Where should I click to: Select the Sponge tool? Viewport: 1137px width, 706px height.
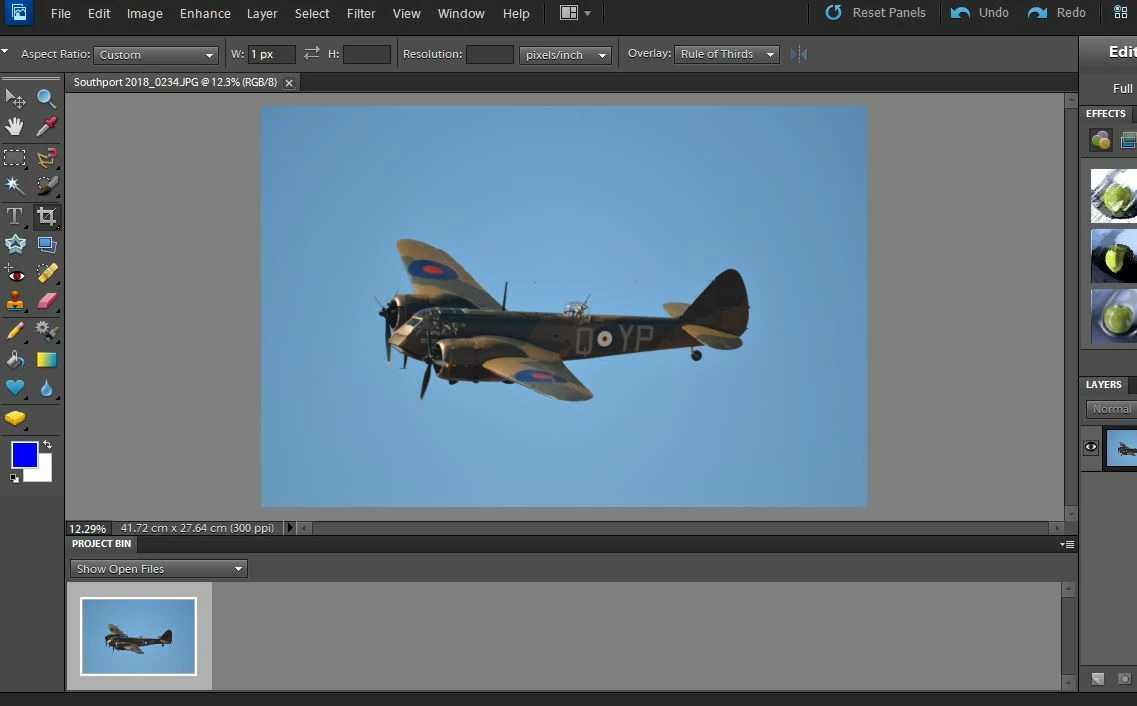click(x=15, y=418)
